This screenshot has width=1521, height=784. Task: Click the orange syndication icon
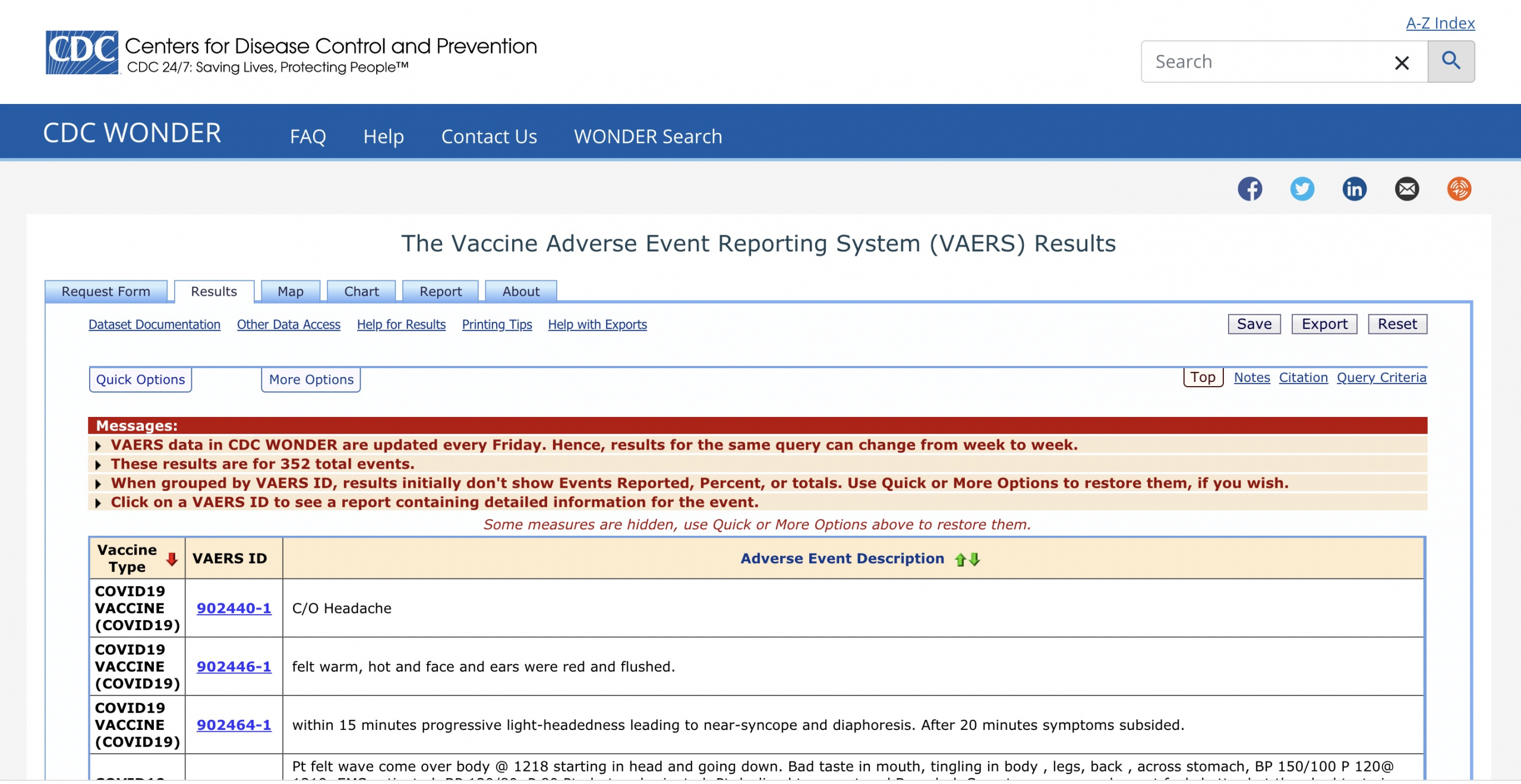click(1459, 189)
